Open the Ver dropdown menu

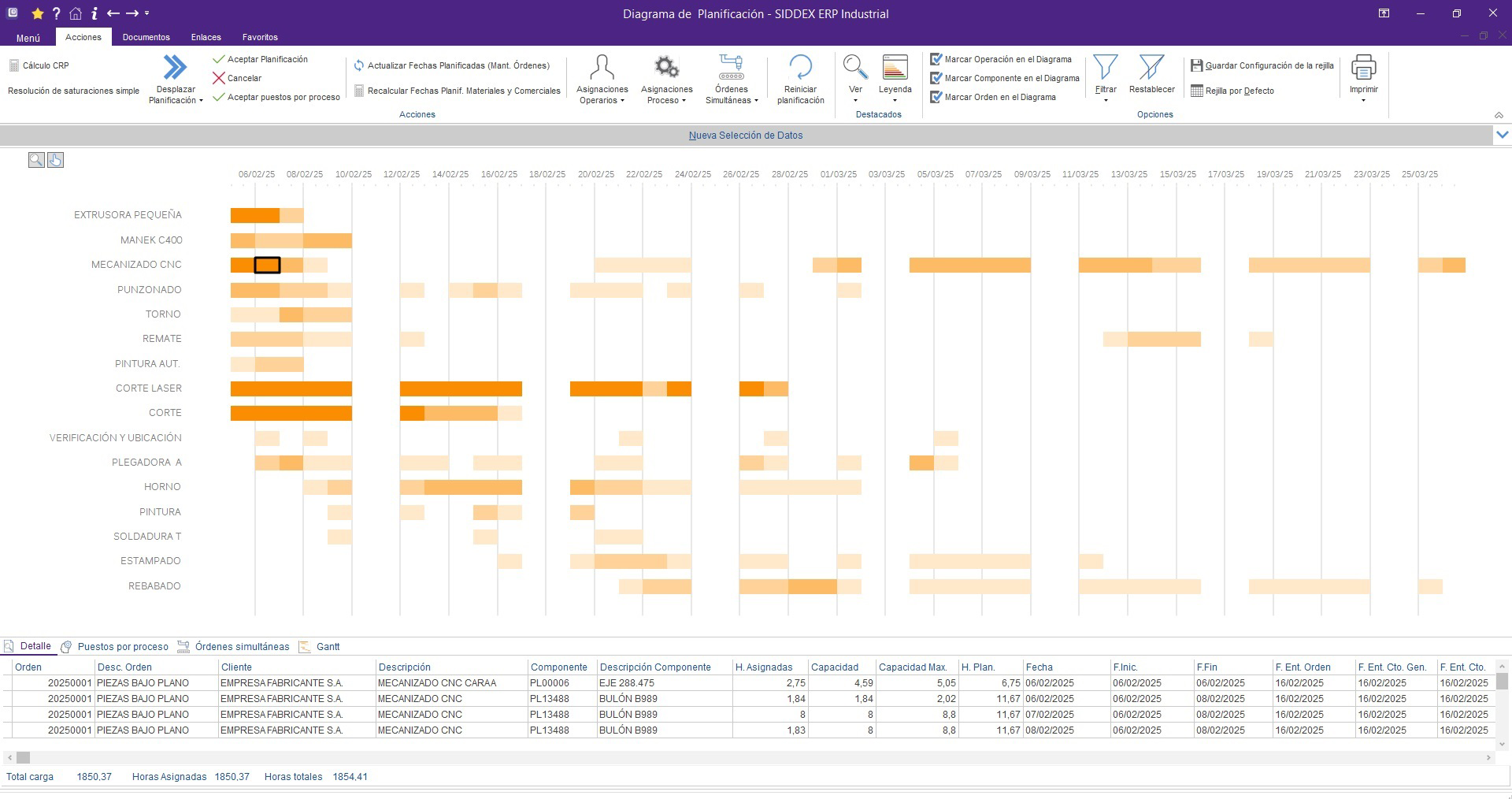click(x=855, y=100)
